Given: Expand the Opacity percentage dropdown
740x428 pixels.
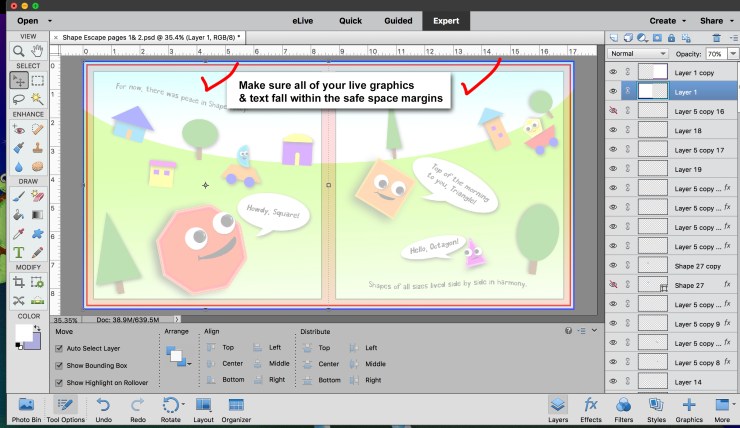Looking at the screenshot, I should 733,53.
